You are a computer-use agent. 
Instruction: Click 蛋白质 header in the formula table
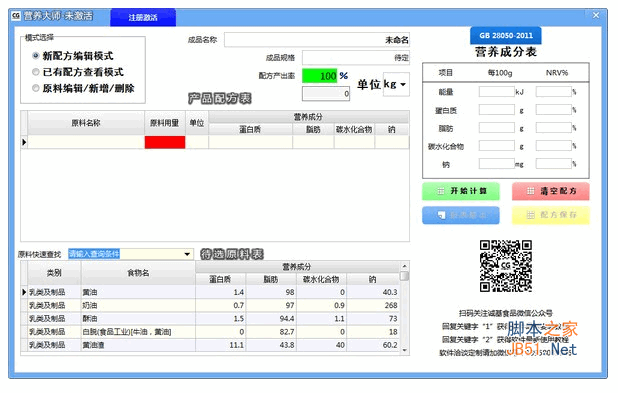250,129
